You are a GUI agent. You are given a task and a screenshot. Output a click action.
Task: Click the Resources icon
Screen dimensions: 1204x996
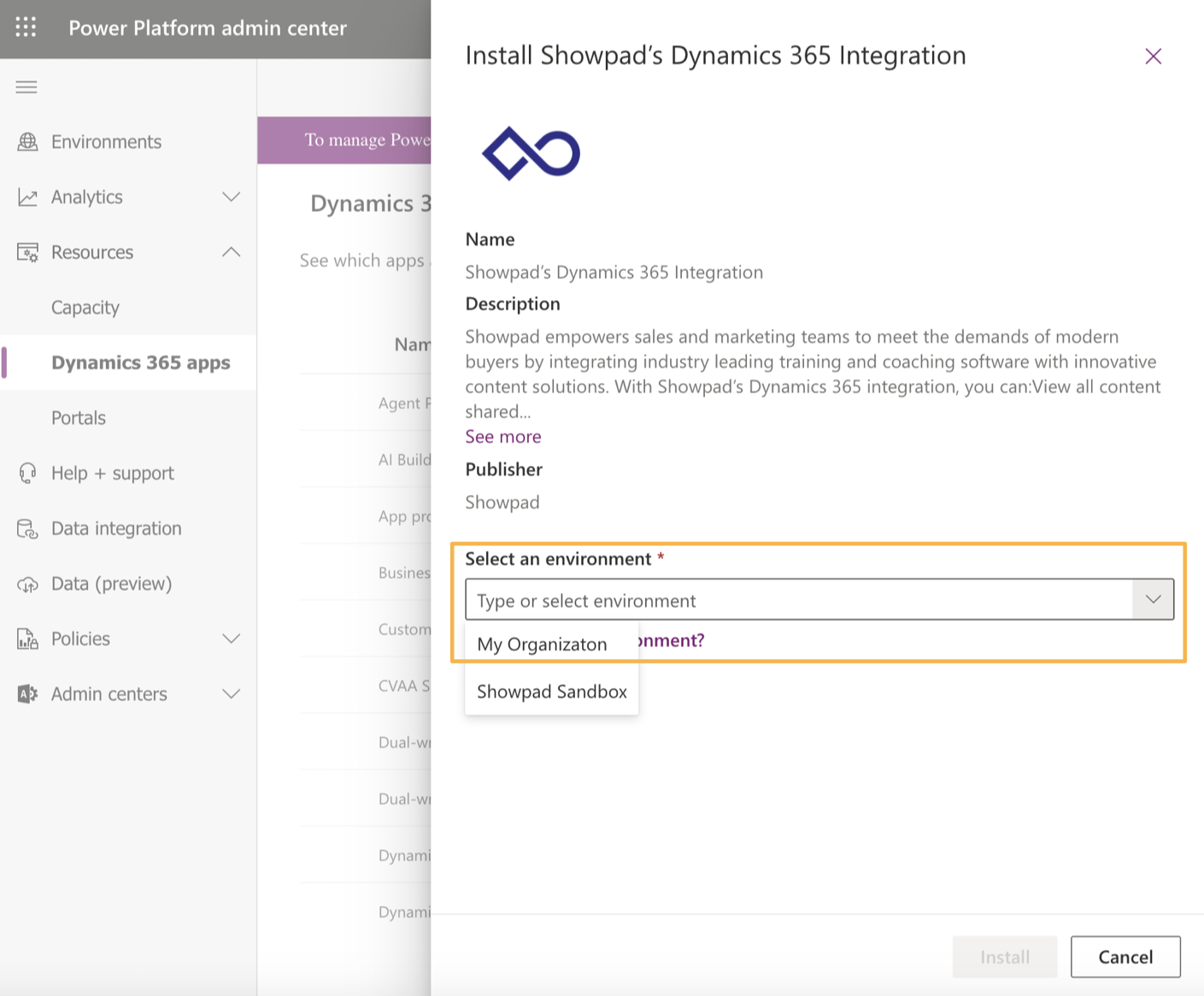coord(27,252)
